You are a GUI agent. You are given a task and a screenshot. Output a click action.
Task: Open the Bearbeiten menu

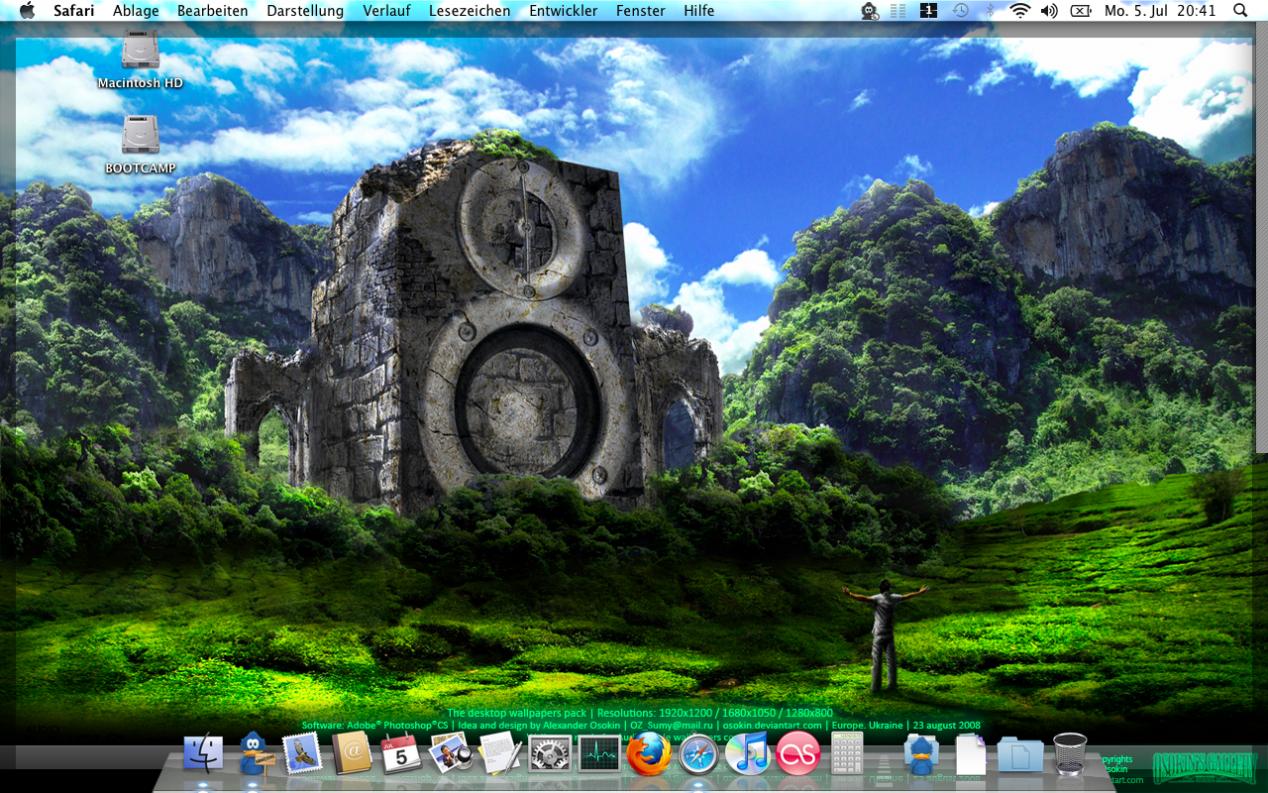[x=212, y=11]
